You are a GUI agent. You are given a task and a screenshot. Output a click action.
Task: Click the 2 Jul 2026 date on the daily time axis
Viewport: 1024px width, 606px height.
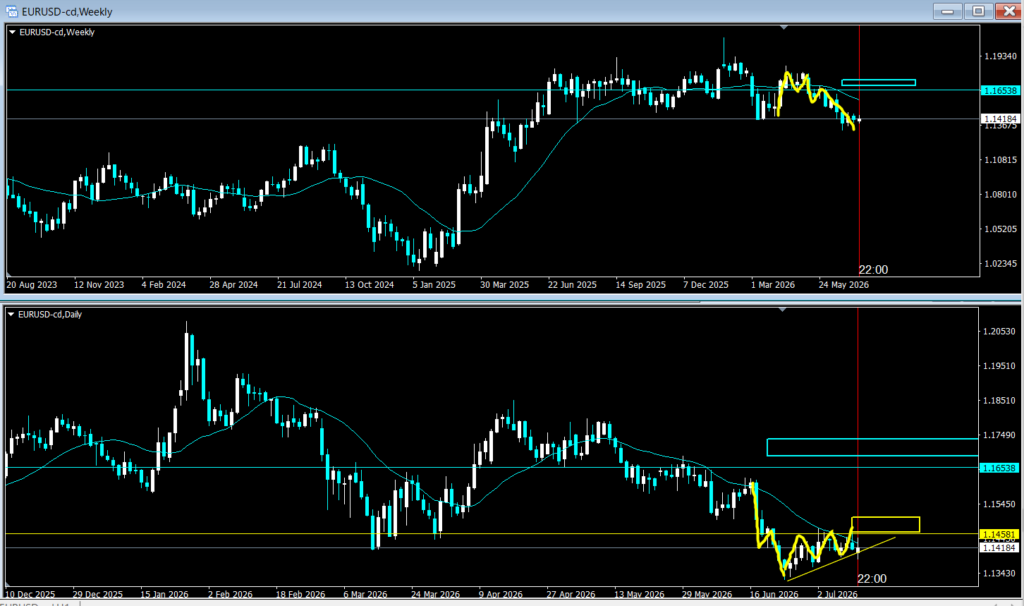[x=838, y=594]
